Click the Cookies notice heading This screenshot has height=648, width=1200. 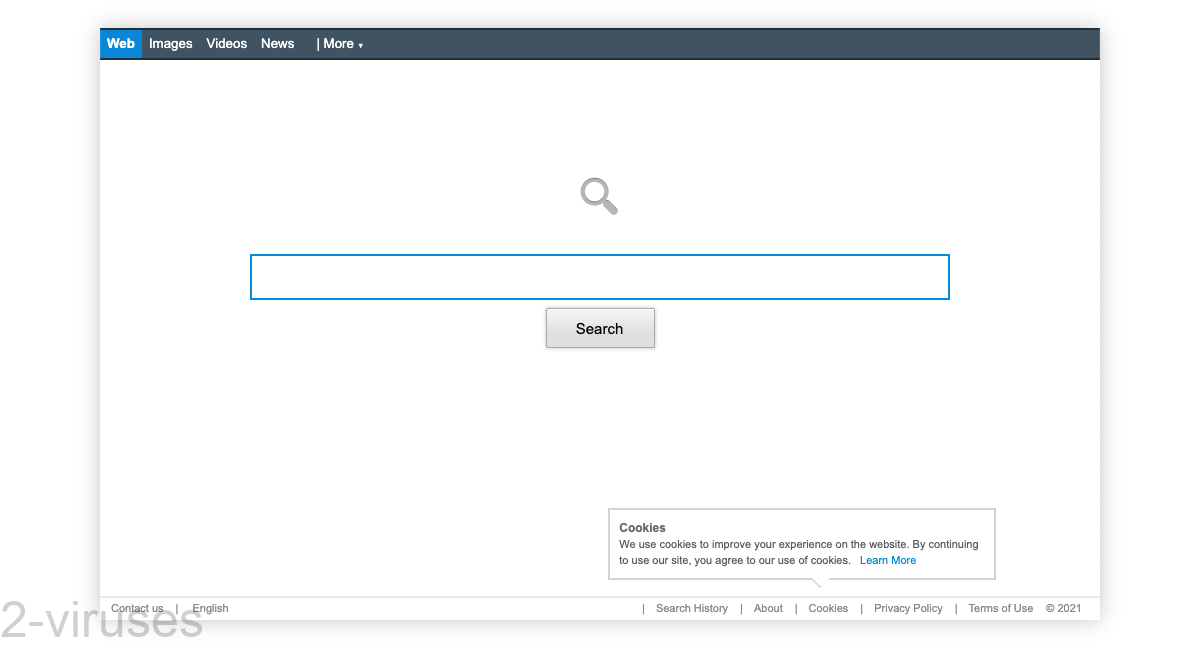tap(643, 527)
